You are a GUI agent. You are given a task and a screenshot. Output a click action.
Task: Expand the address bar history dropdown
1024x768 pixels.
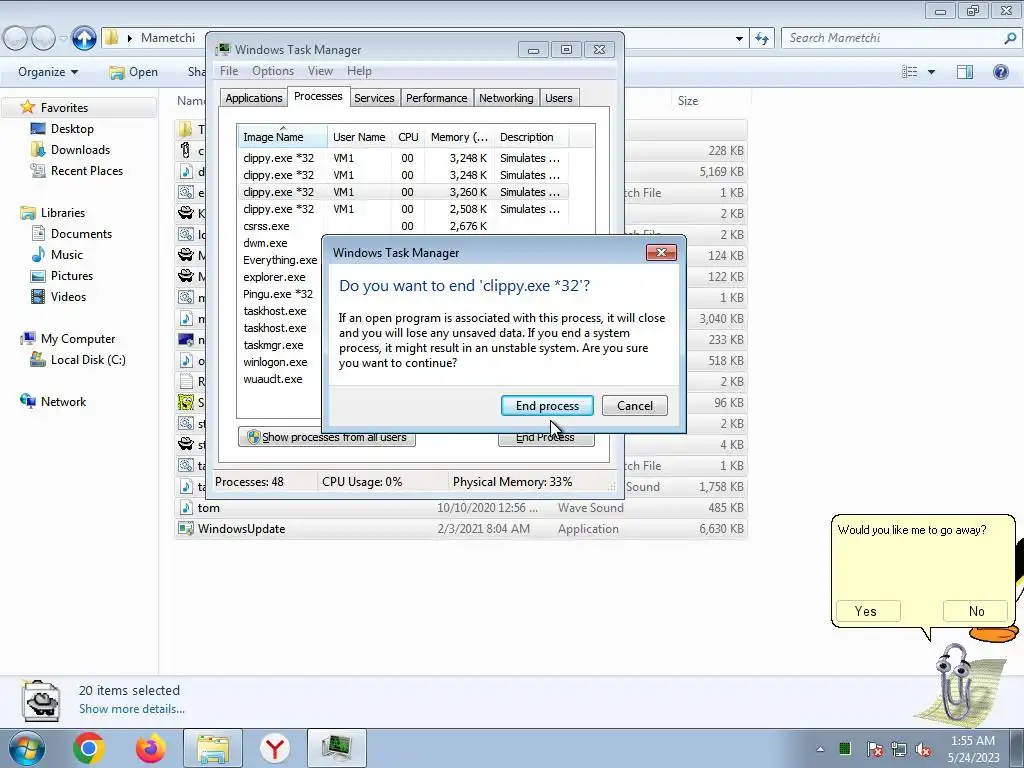point(739,38)
